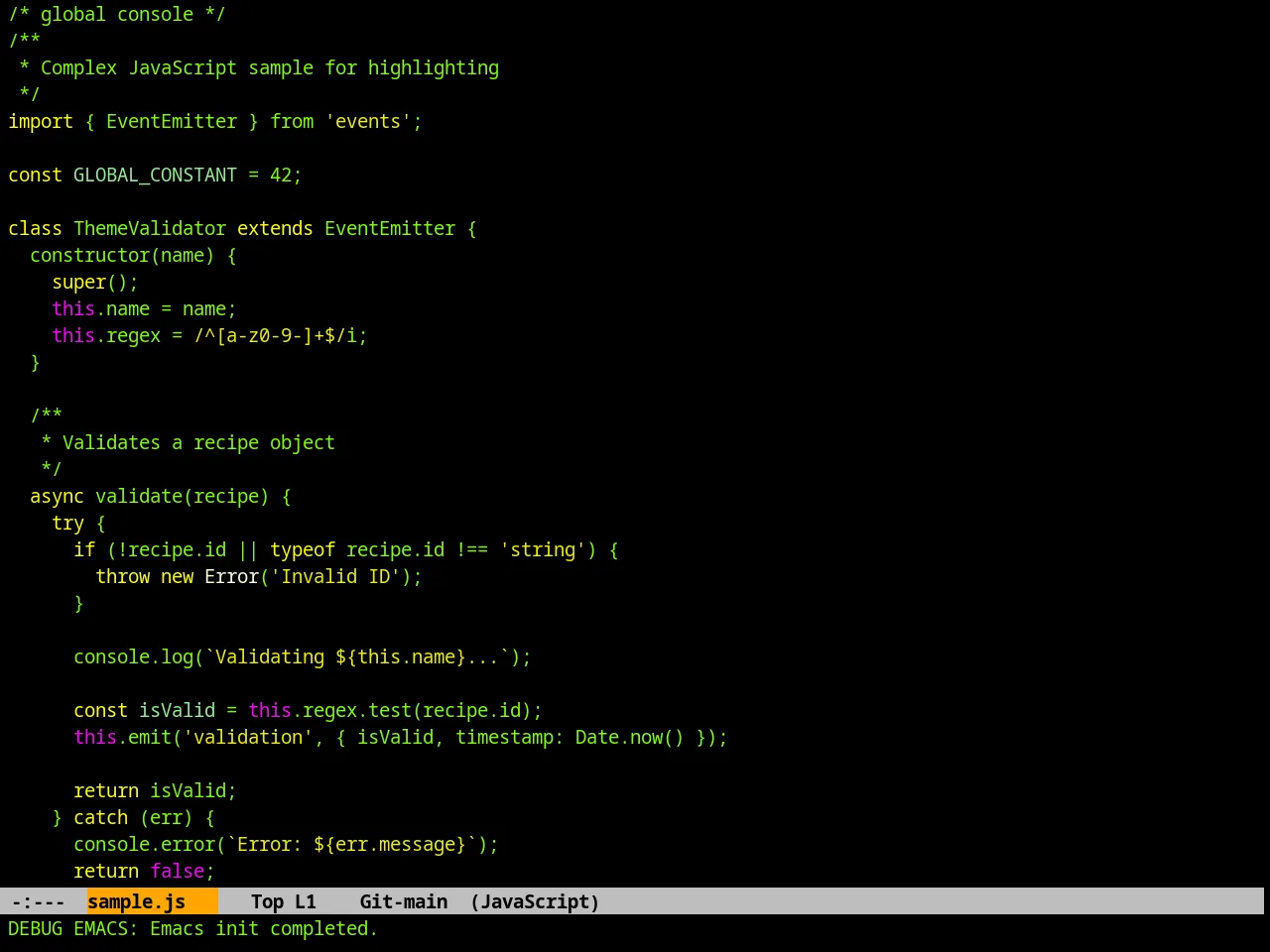Click 'Error' constructor after new
This screenshot has width=1270, height=952.
tap(231, 576)
